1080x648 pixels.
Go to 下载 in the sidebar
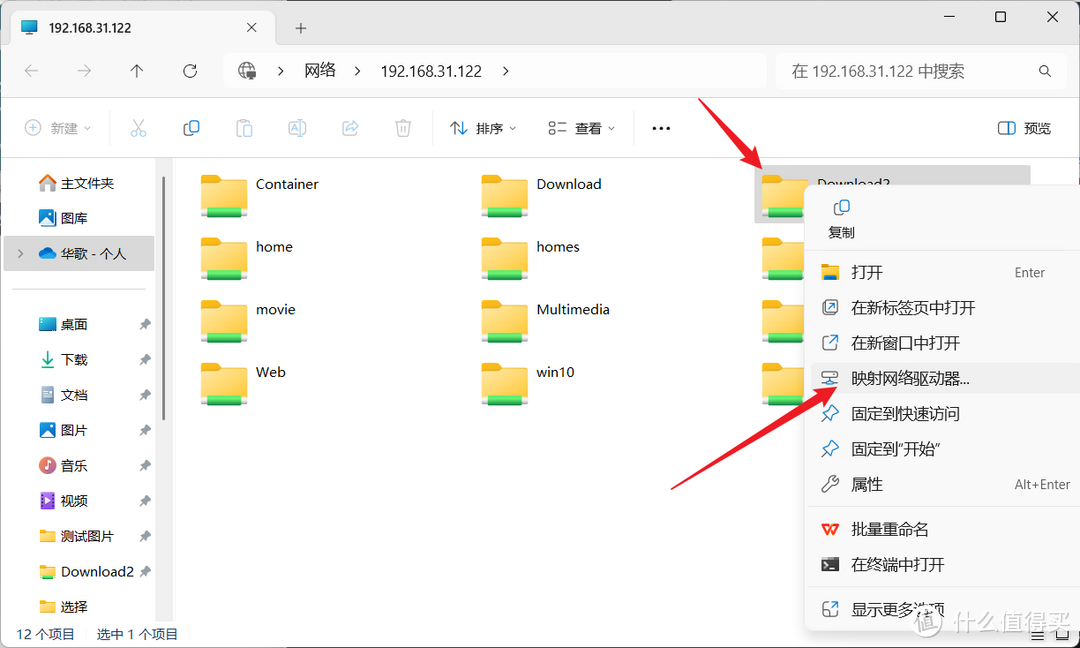tap(74, 360)
